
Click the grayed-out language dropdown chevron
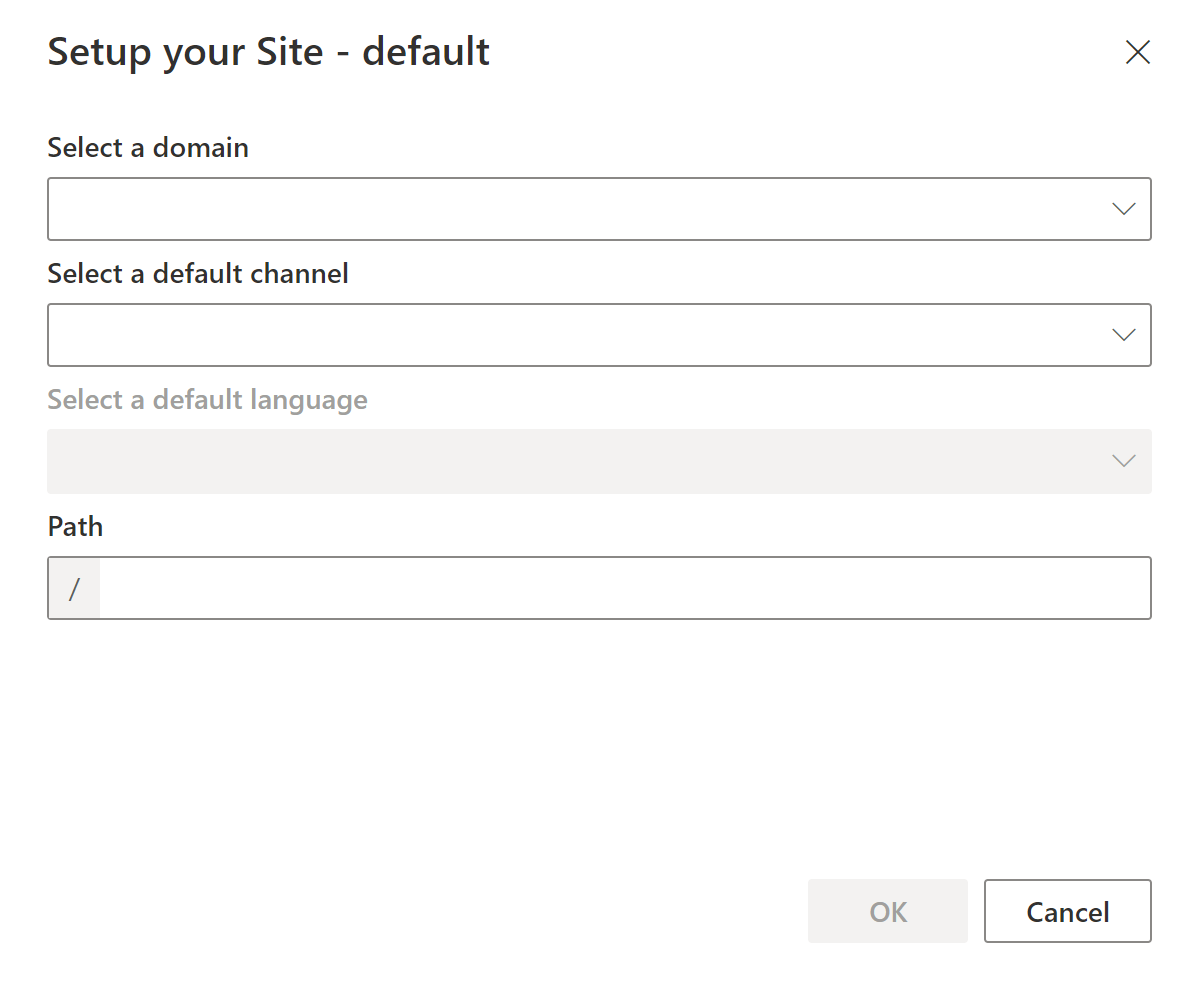[x=1124, y=461]
